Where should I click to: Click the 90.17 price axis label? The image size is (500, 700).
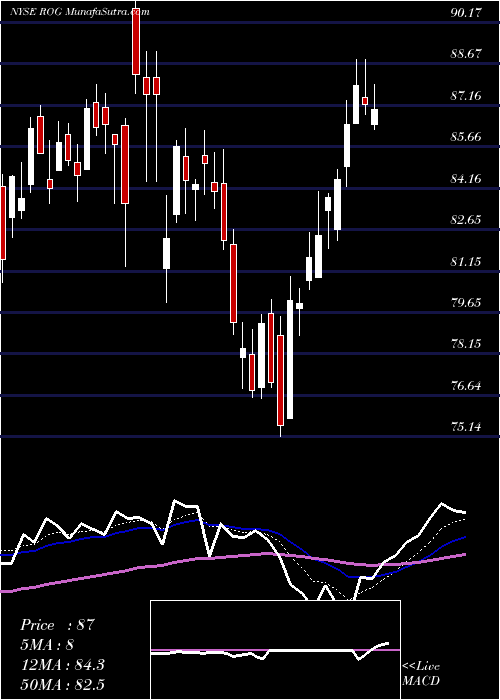click(x=466, y=12)
